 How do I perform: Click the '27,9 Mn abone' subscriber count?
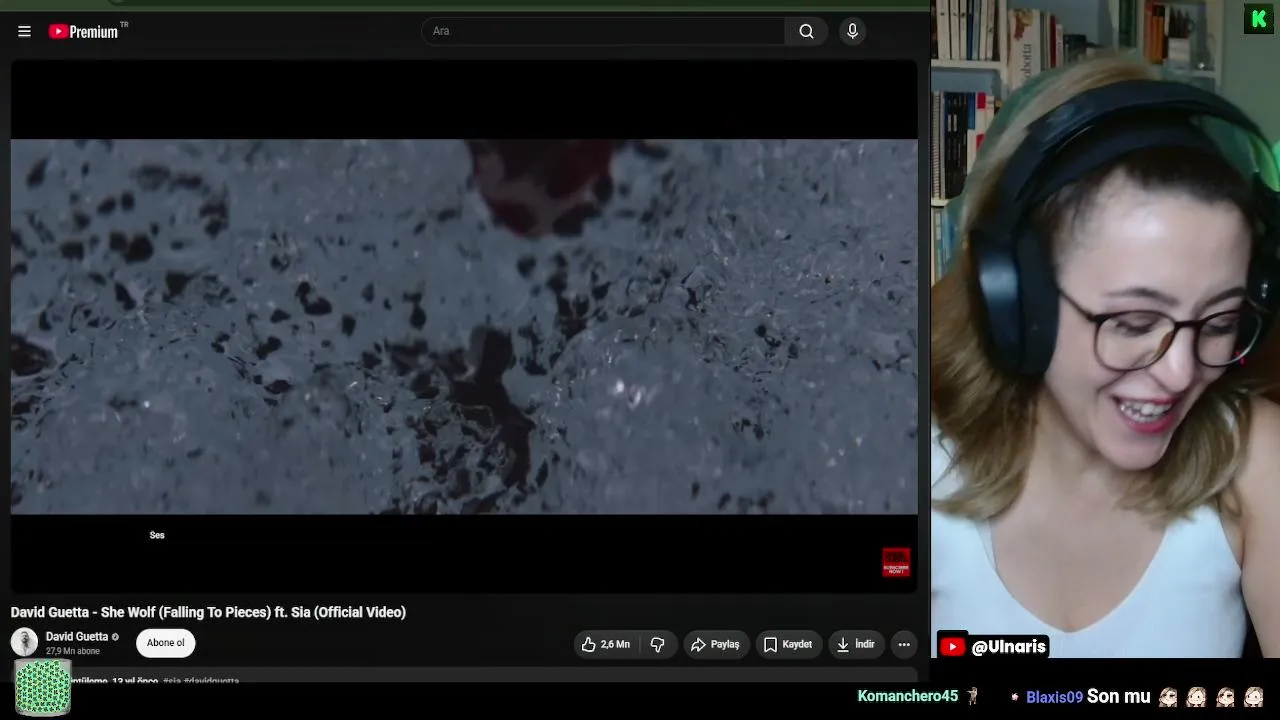coord(72,651)
